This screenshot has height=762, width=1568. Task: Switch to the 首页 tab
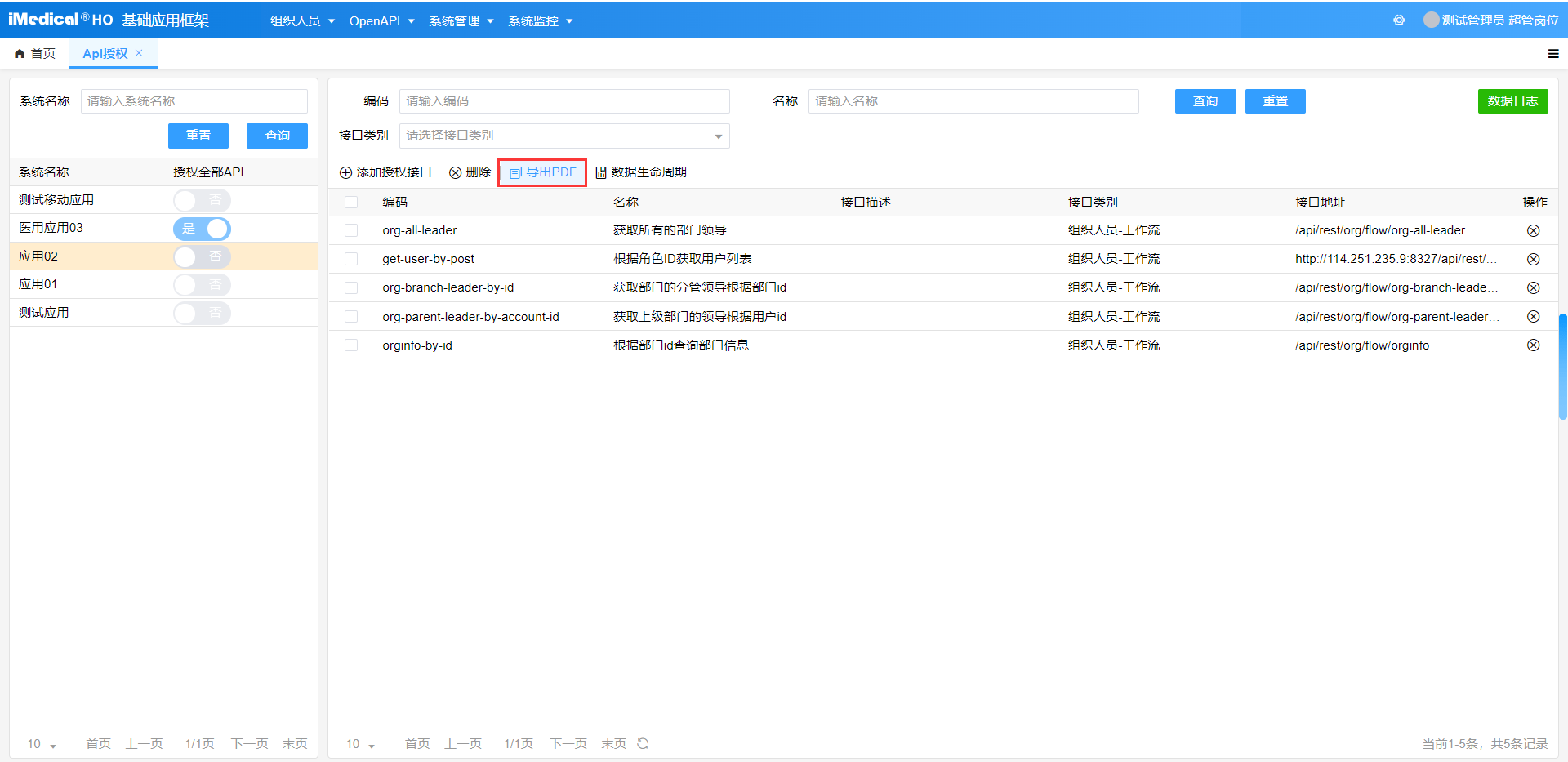35,54
